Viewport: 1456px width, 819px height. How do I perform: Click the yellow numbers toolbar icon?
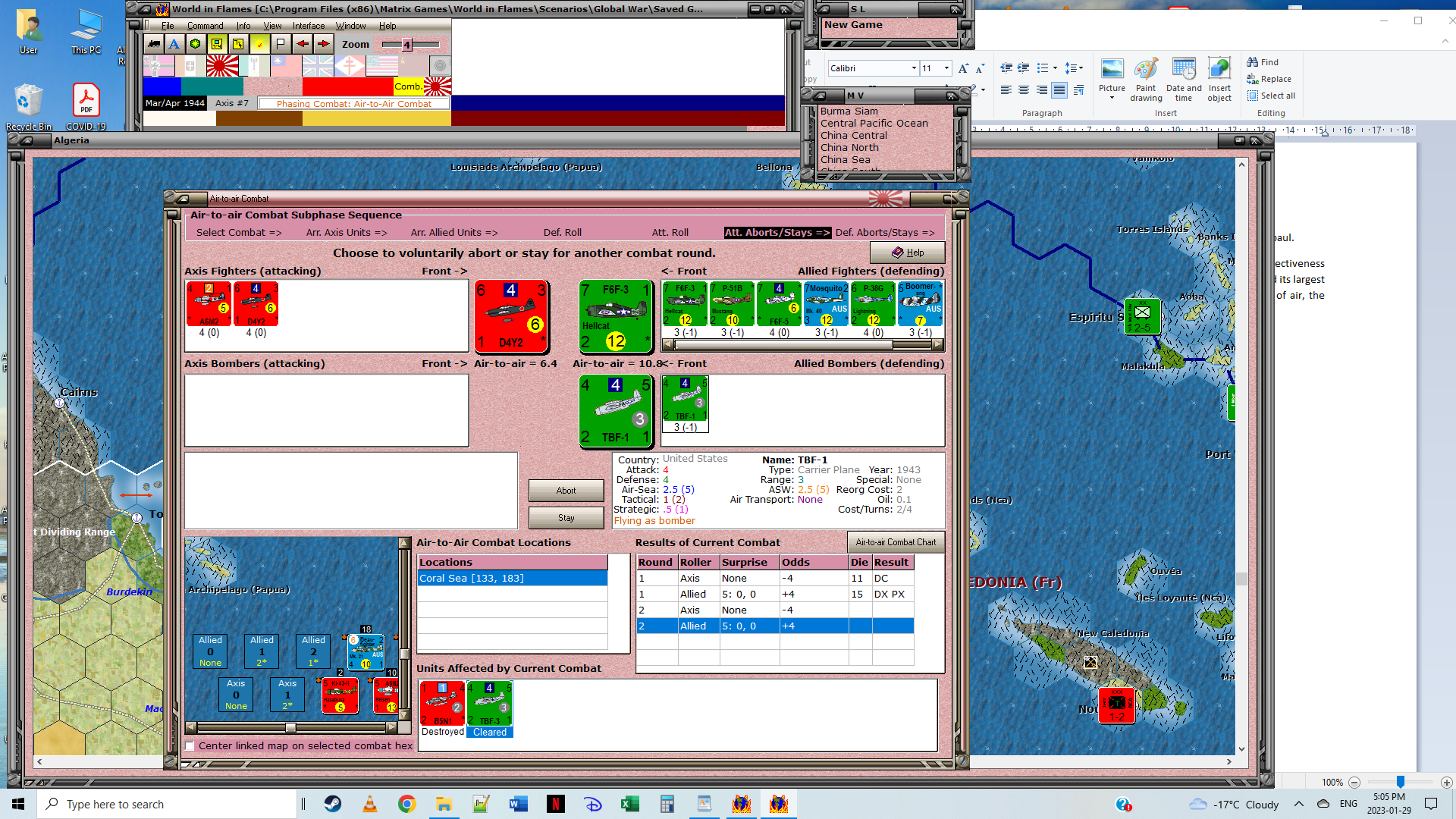tap(238, 44)
